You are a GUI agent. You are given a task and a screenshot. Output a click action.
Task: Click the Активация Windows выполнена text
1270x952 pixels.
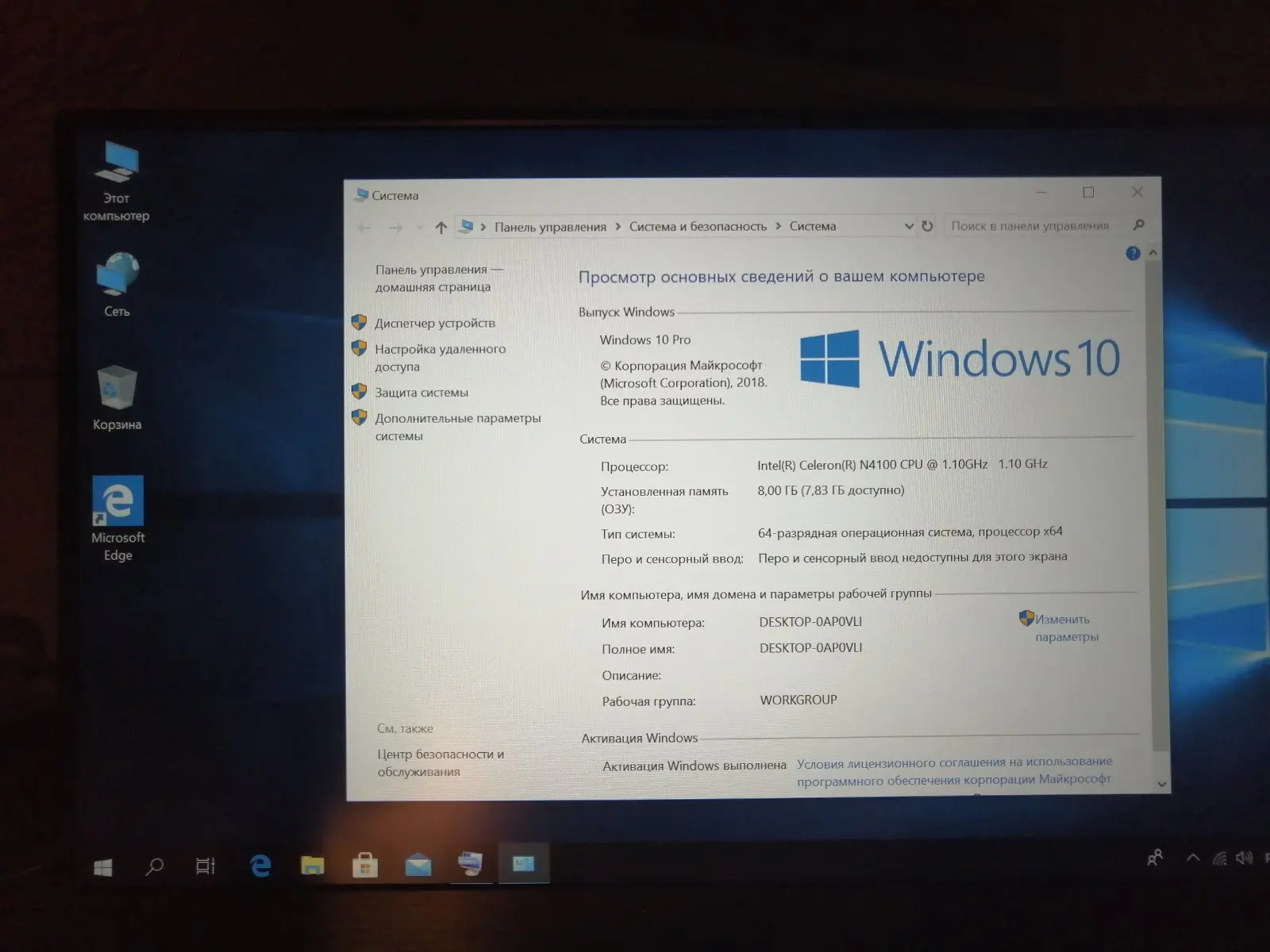(x=695, y=766)
